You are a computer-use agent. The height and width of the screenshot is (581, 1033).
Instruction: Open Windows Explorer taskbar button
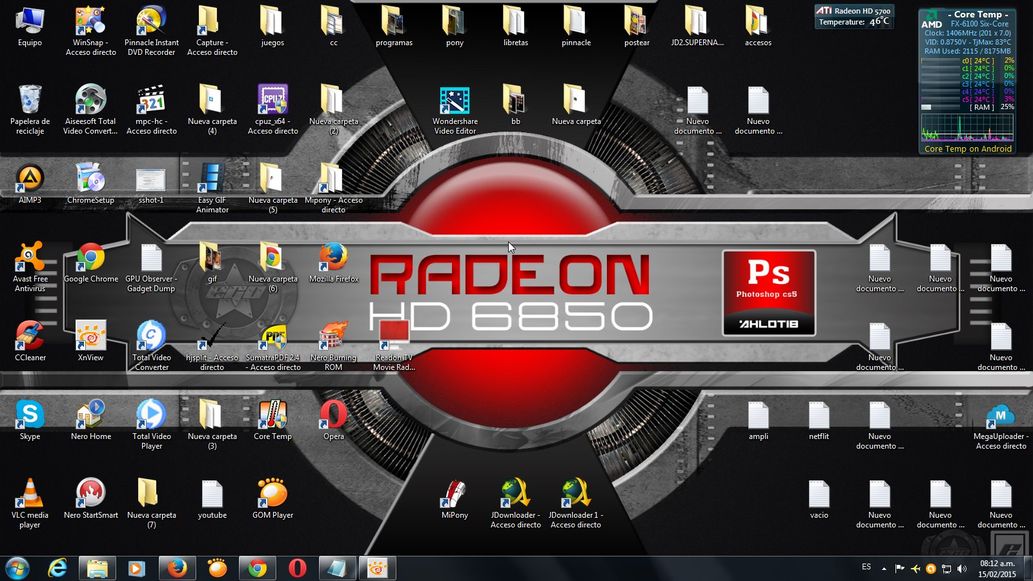point(97,568)
